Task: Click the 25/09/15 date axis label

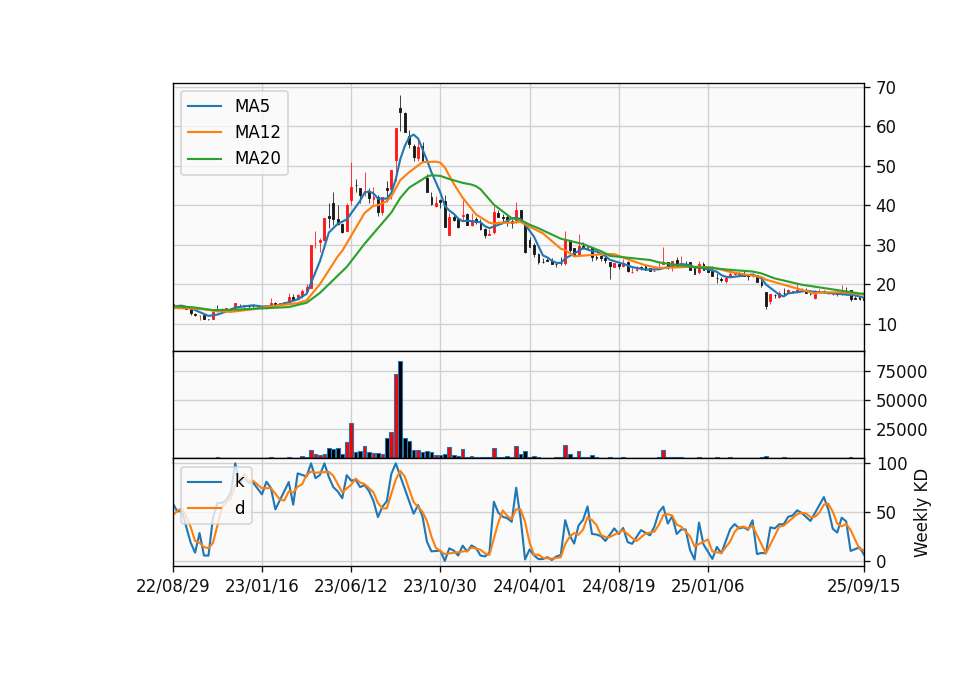Action: click(863, 586)
